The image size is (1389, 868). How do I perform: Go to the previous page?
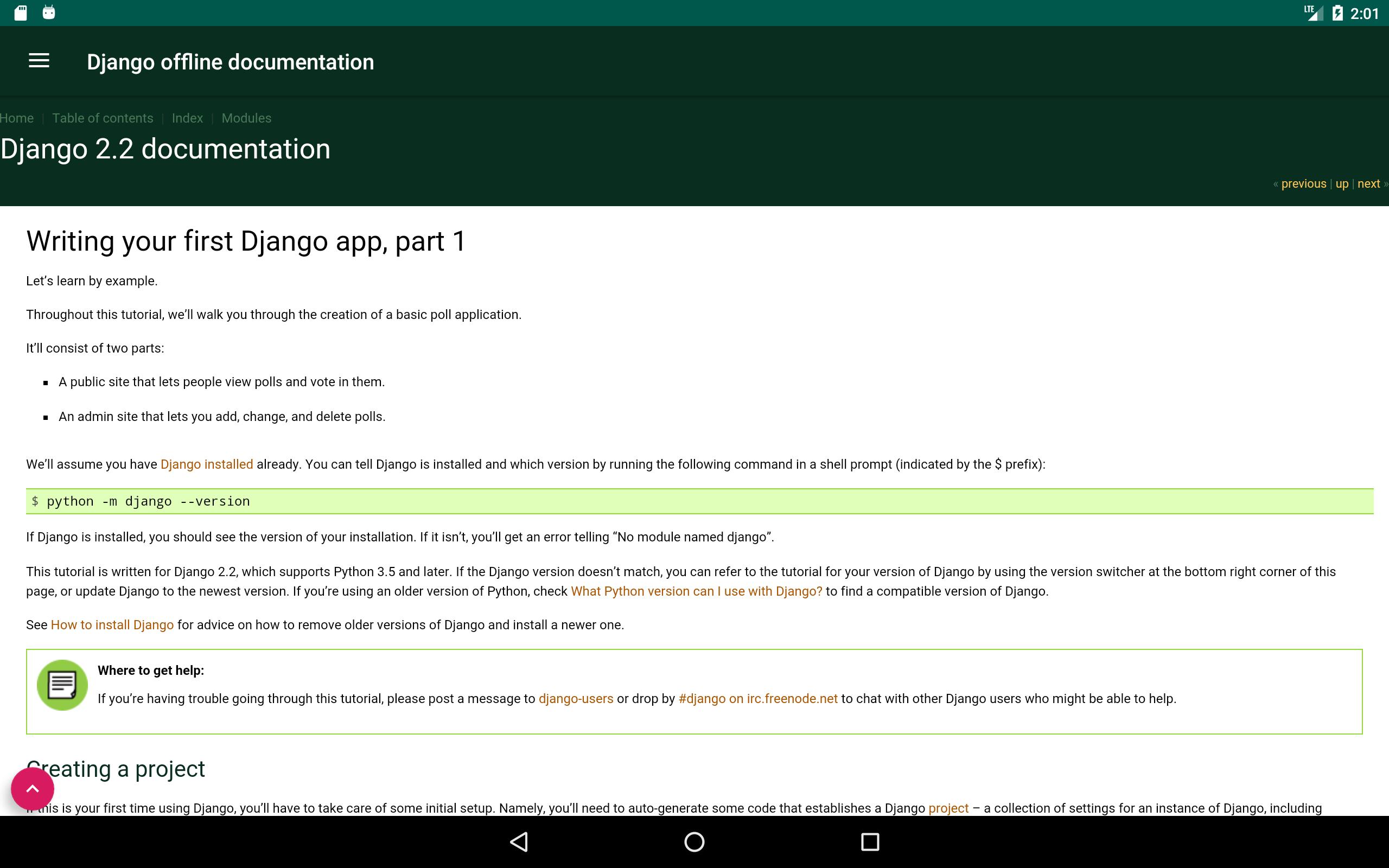[1303, 184]
